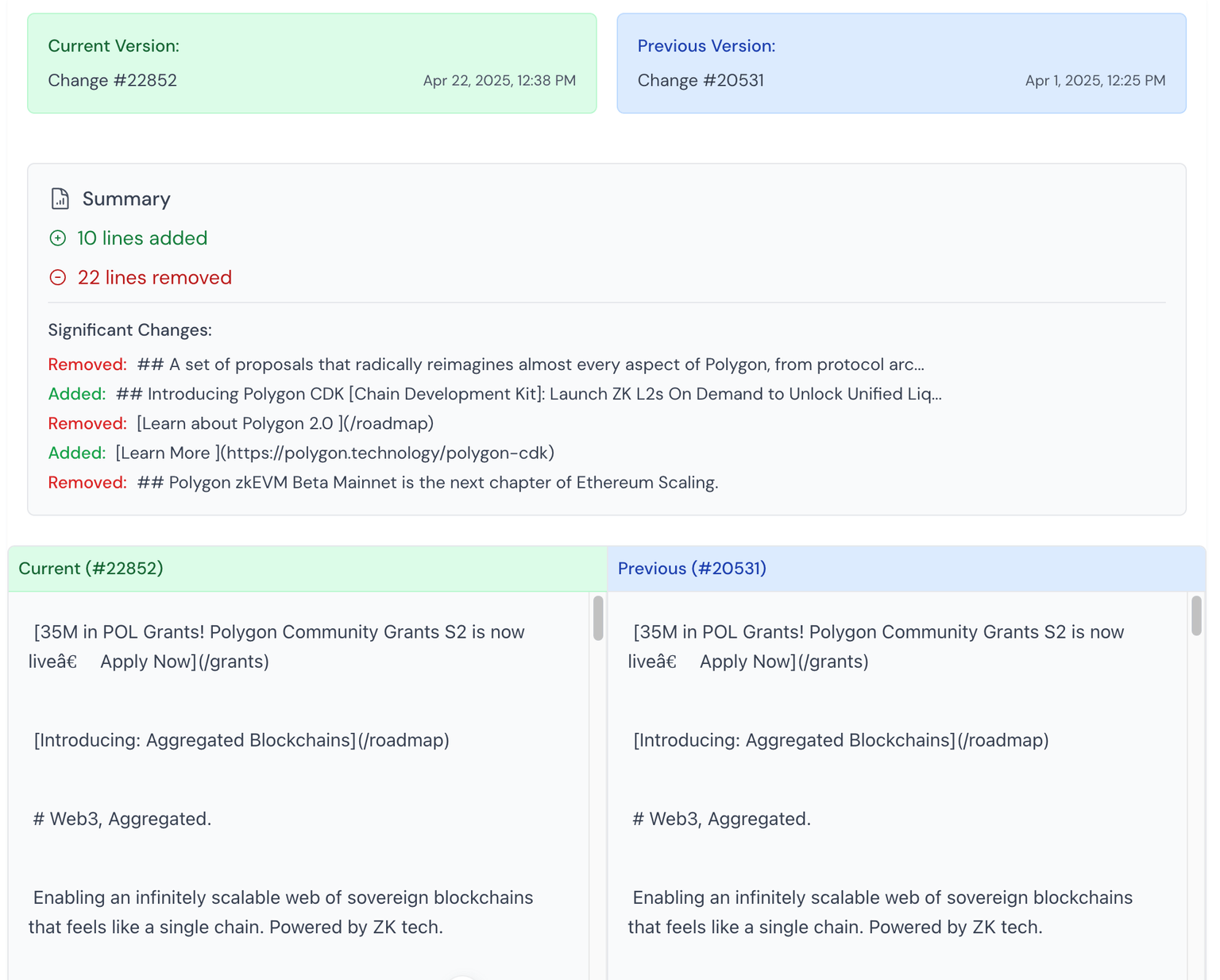Click removed line Polygon zkEVM Beta Mainnet

383,482
